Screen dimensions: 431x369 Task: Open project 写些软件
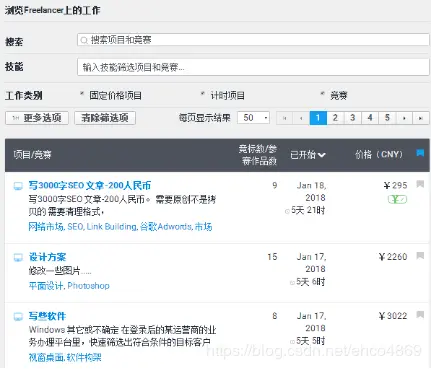(x=47, y=316)
